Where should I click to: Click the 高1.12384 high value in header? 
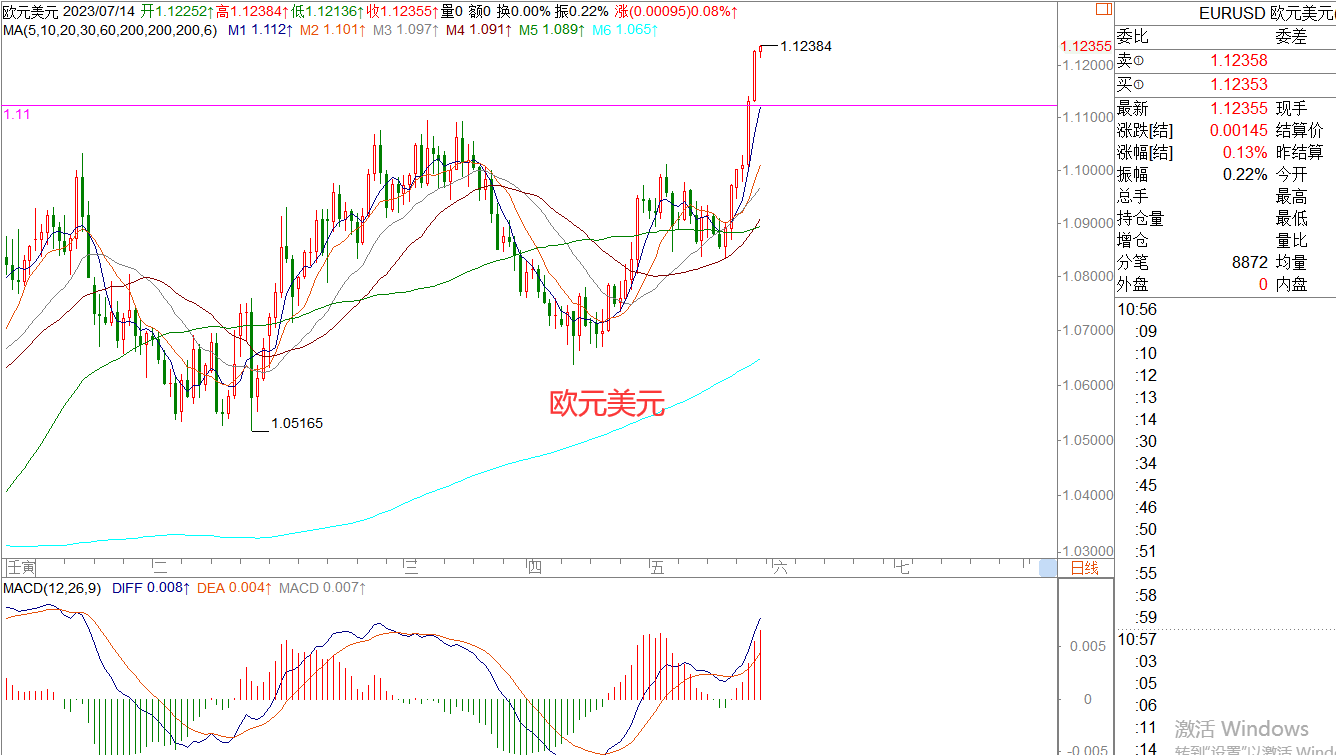coord(251,11)
